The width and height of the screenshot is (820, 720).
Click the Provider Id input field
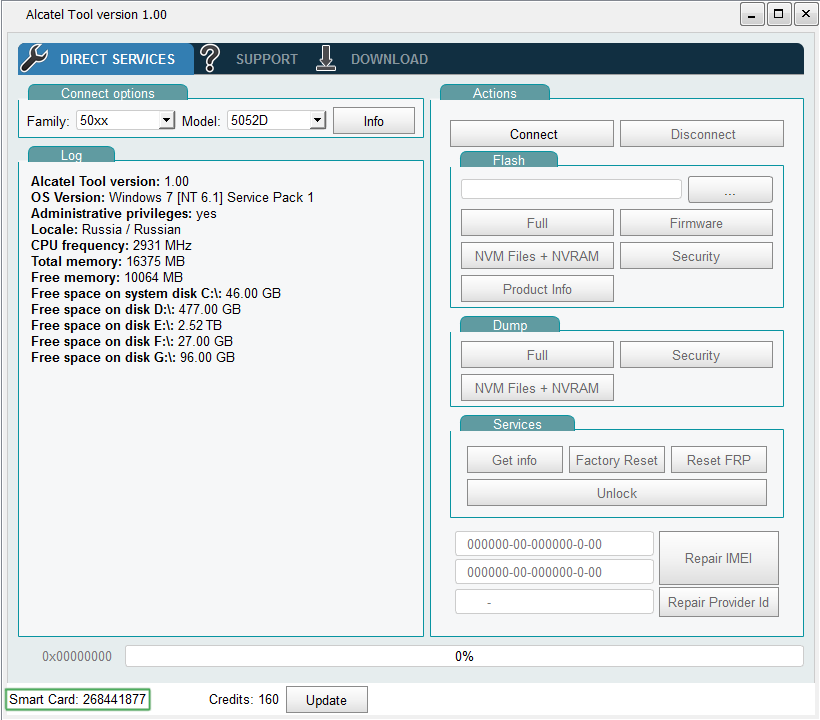point(554,602)
